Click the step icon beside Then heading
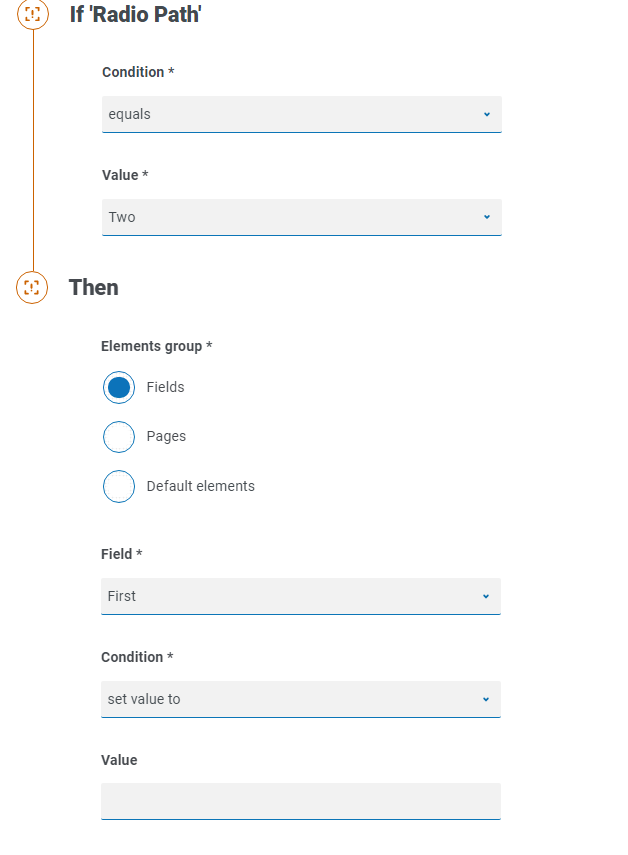 pos(32,288)
